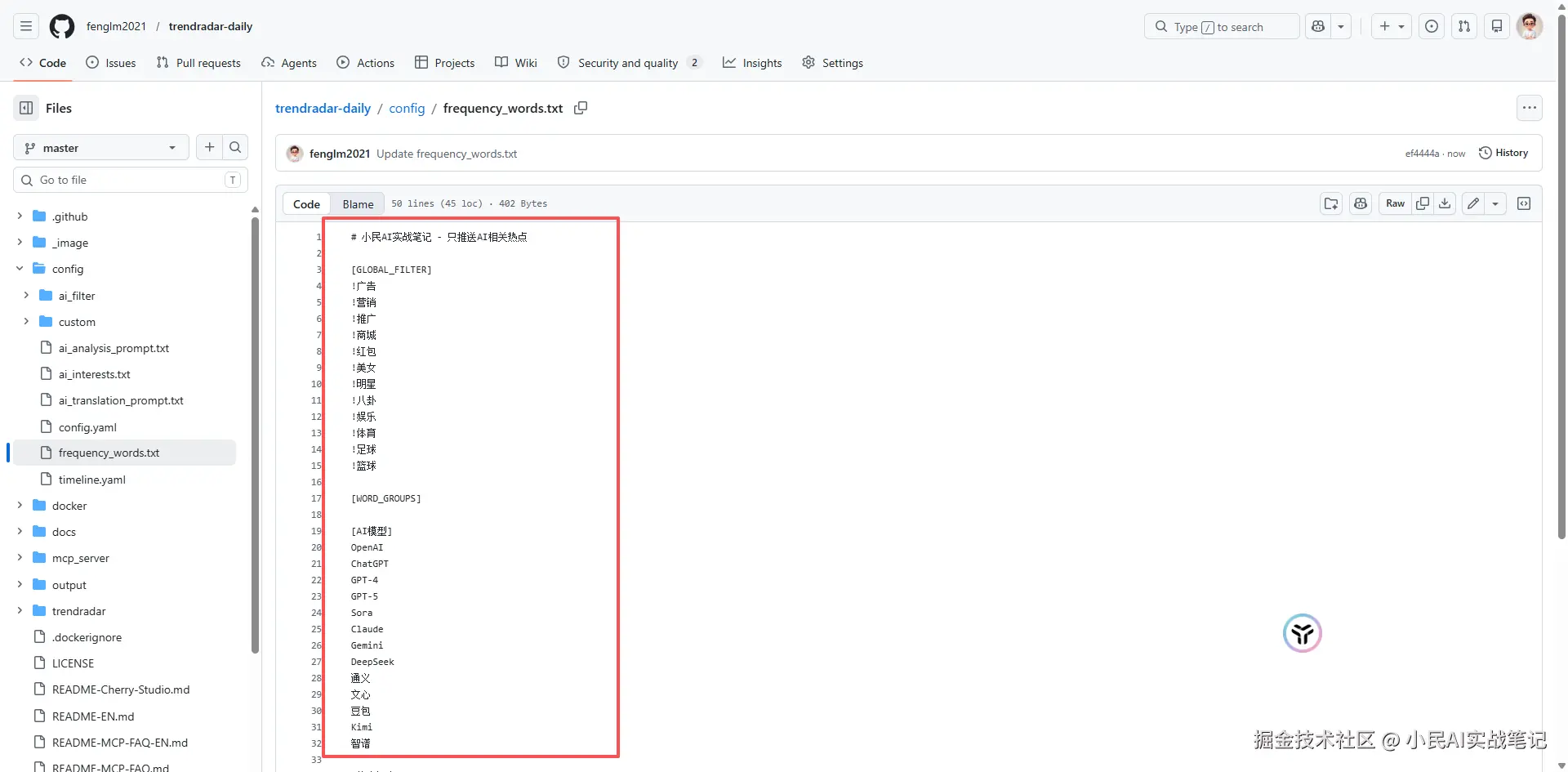Screen dimensions: 1568x772
Task: Open the Copilot chat icon in header
Action: click(x=1318, y=26)
